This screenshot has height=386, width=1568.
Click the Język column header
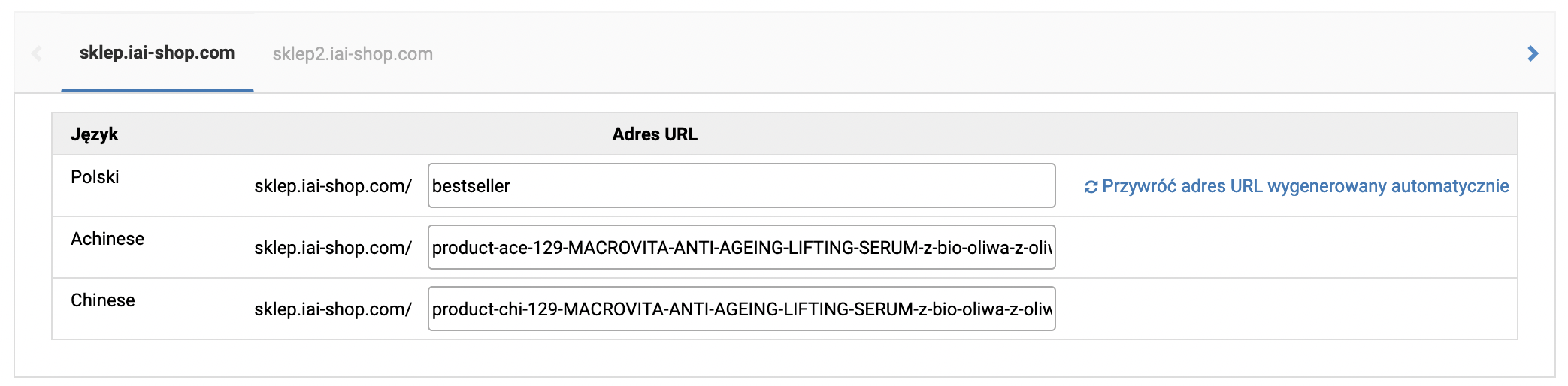click(x=95, y=134)
